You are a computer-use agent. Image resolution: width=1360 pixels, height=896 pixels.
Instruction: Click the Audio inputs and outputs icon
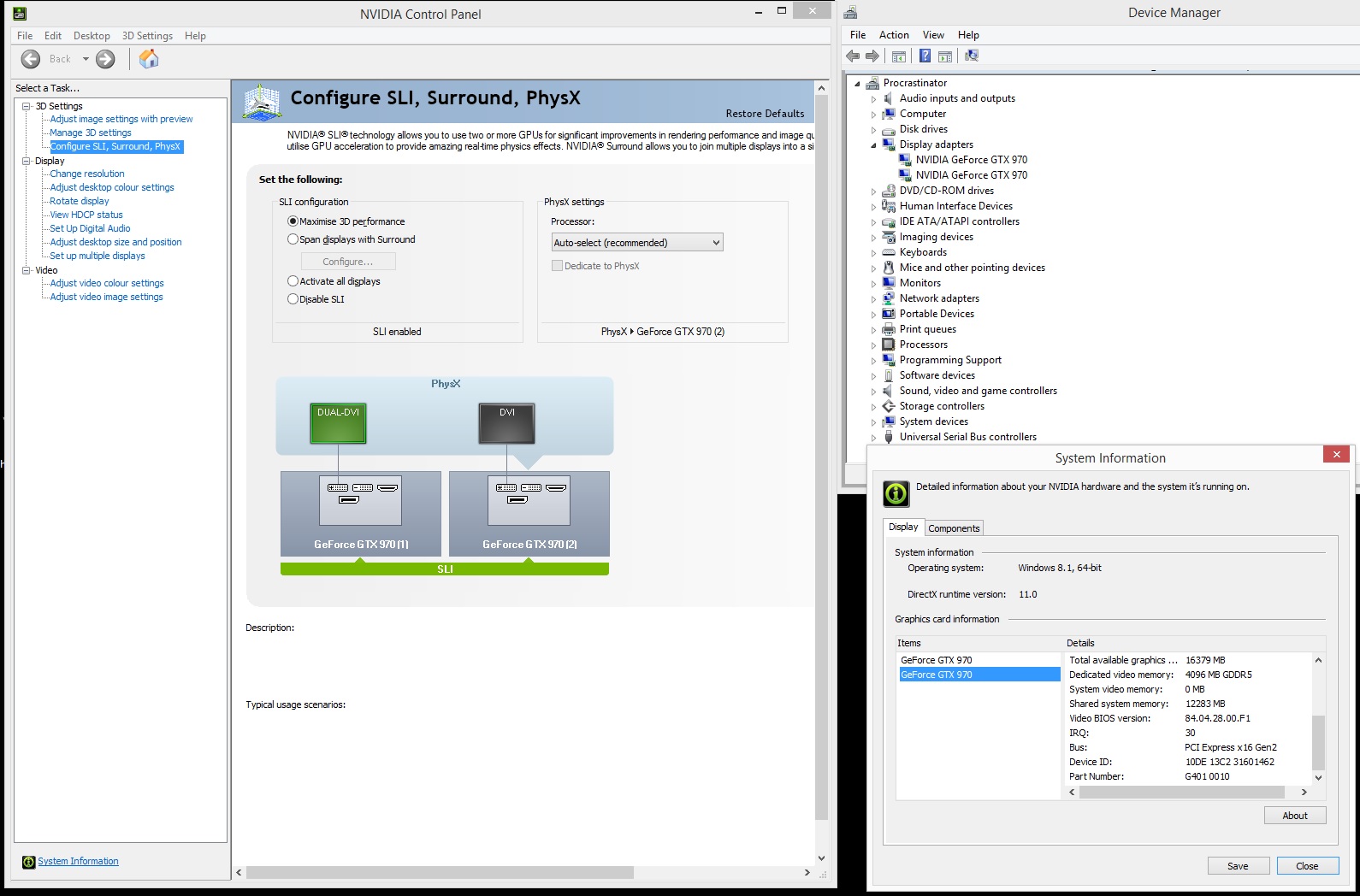(x=889, y=98)
